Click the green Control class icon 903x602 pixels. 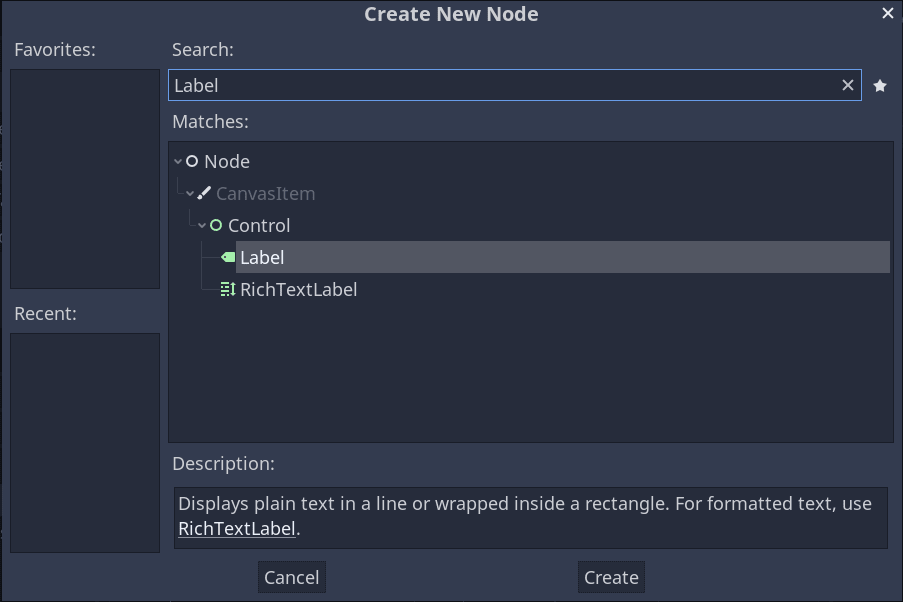click(216, 225)
